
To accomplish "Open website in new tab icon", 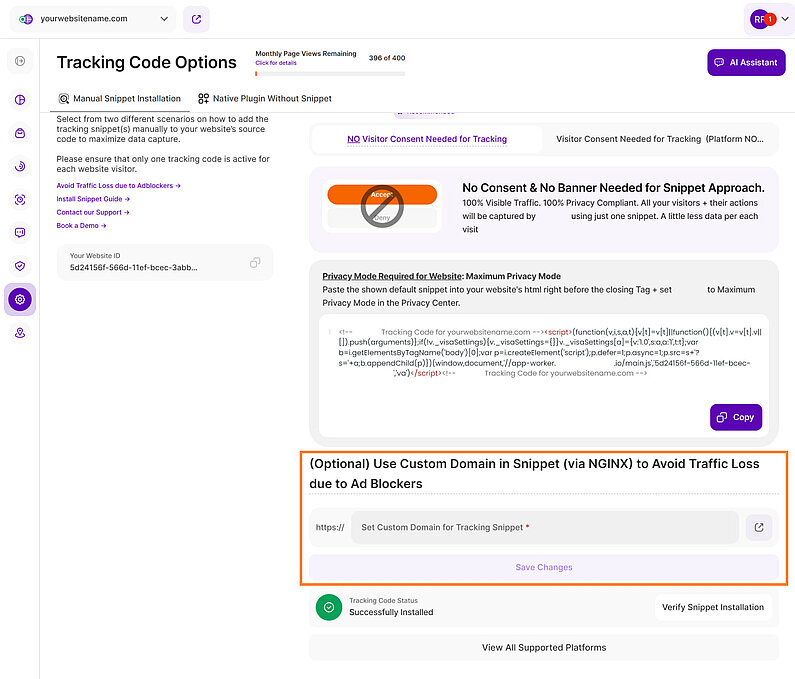I will [196, 18].
